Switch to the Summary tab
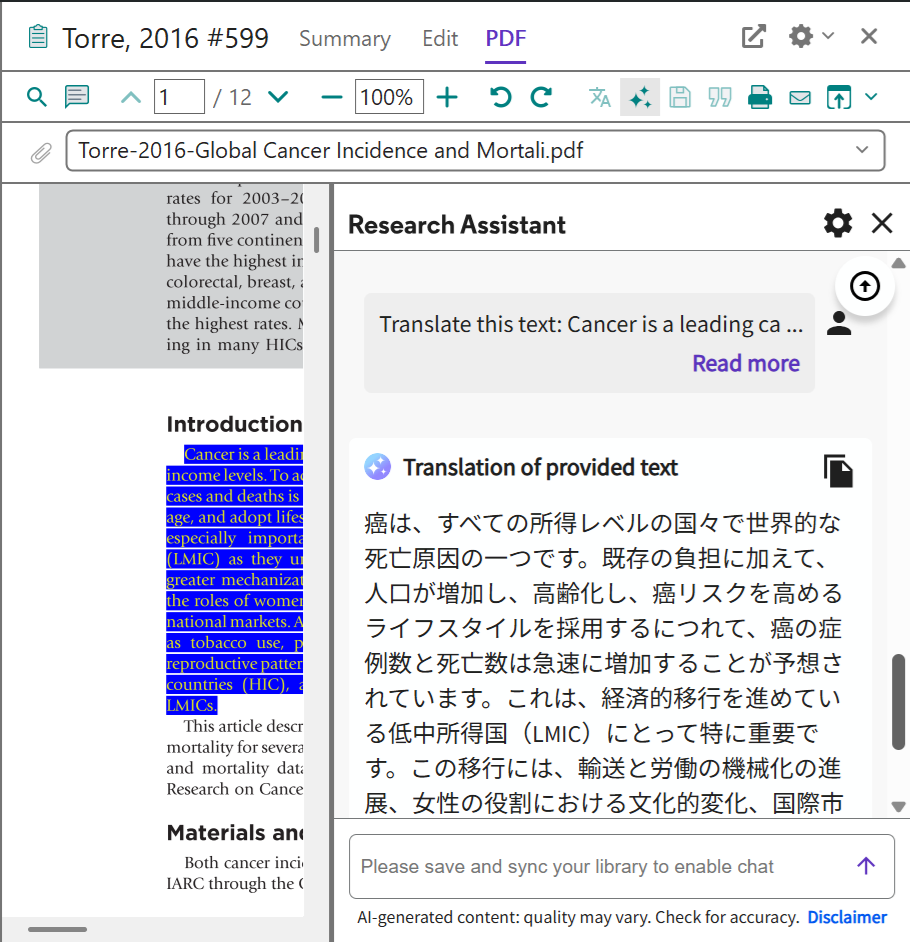The width and height of the screenshot is (910, 942). pyautogui.click(x=345, y=39)
